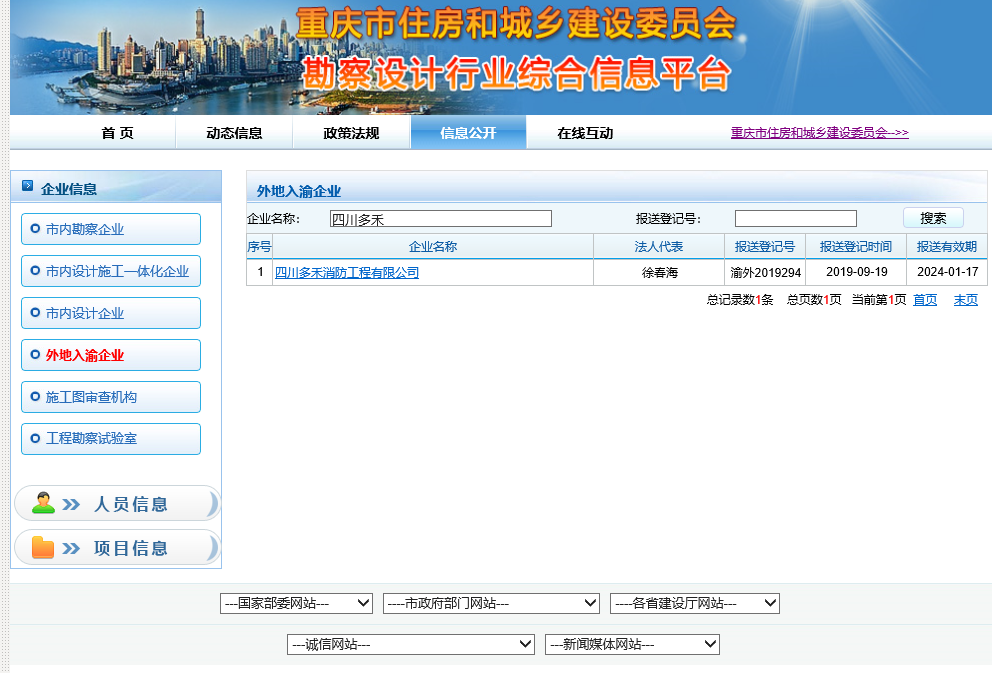Click the blue arrow icon beside 企业信息
Screen dimensions: 992x673
(x=27, y=187)
